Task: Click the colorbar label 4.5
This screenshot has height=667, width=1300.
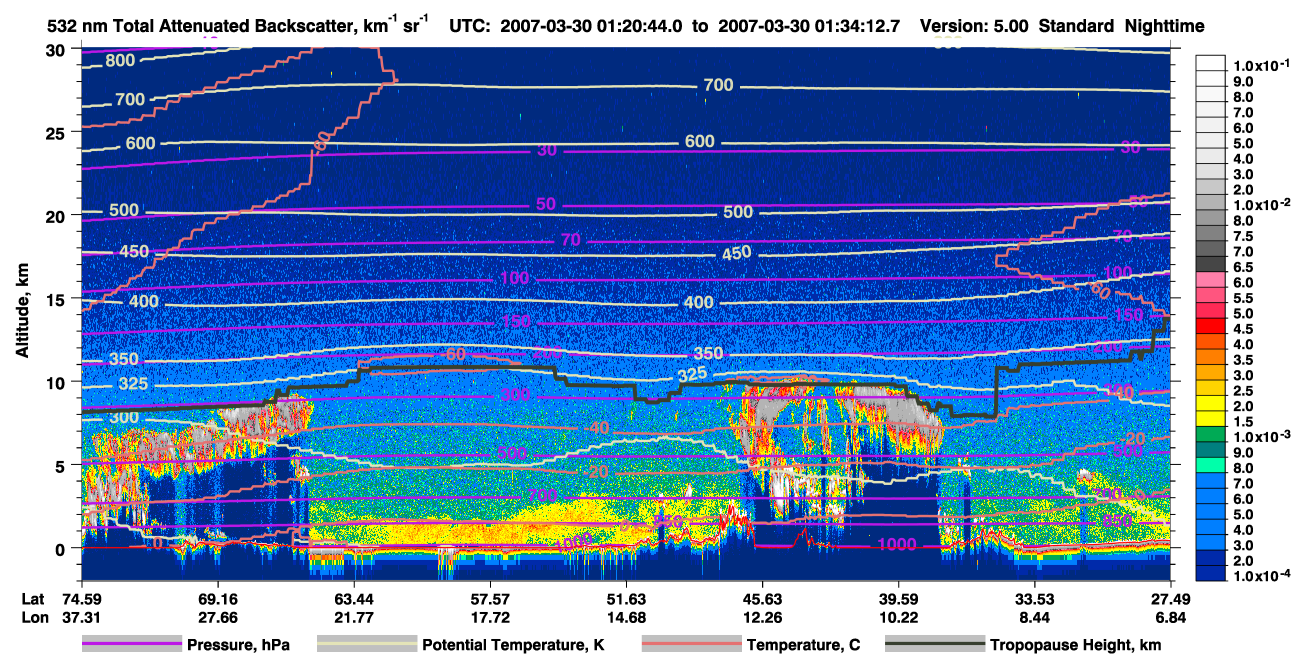Action: coord(1243,329)
